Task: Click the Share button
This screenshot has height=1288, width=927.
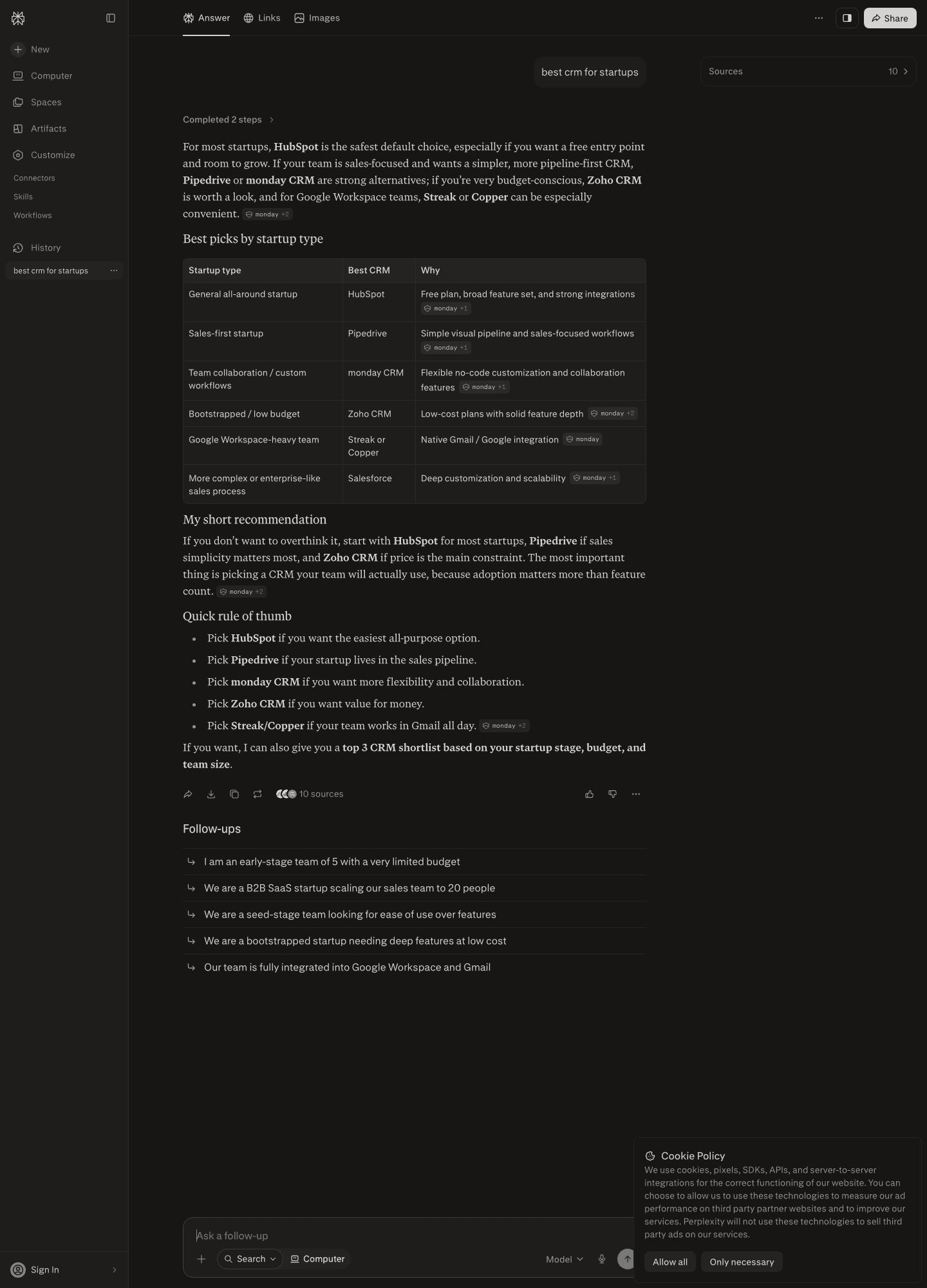Action: point(890,18)
